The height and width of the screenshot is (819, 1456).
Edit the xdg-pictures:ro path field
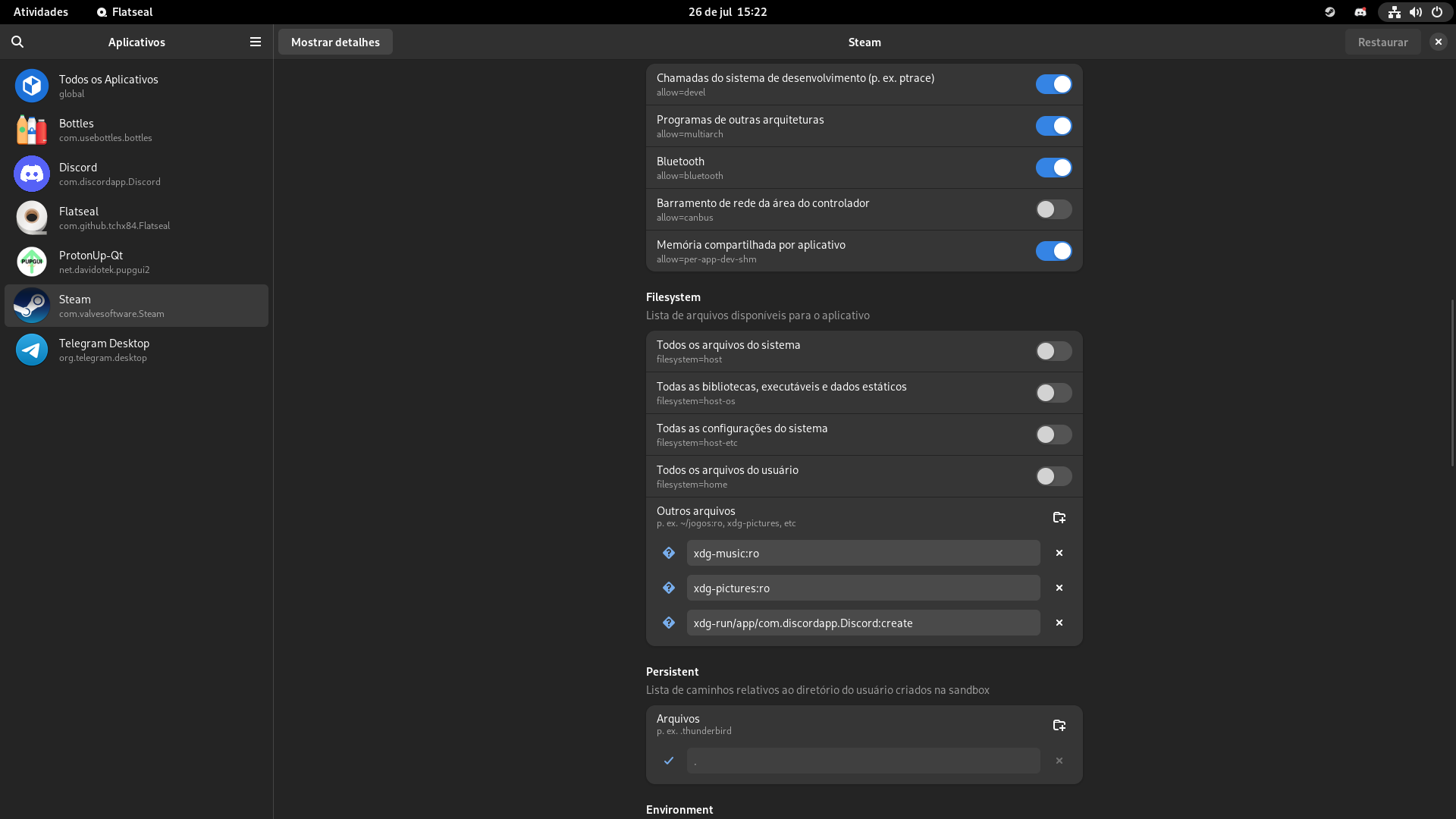[863, 588]
